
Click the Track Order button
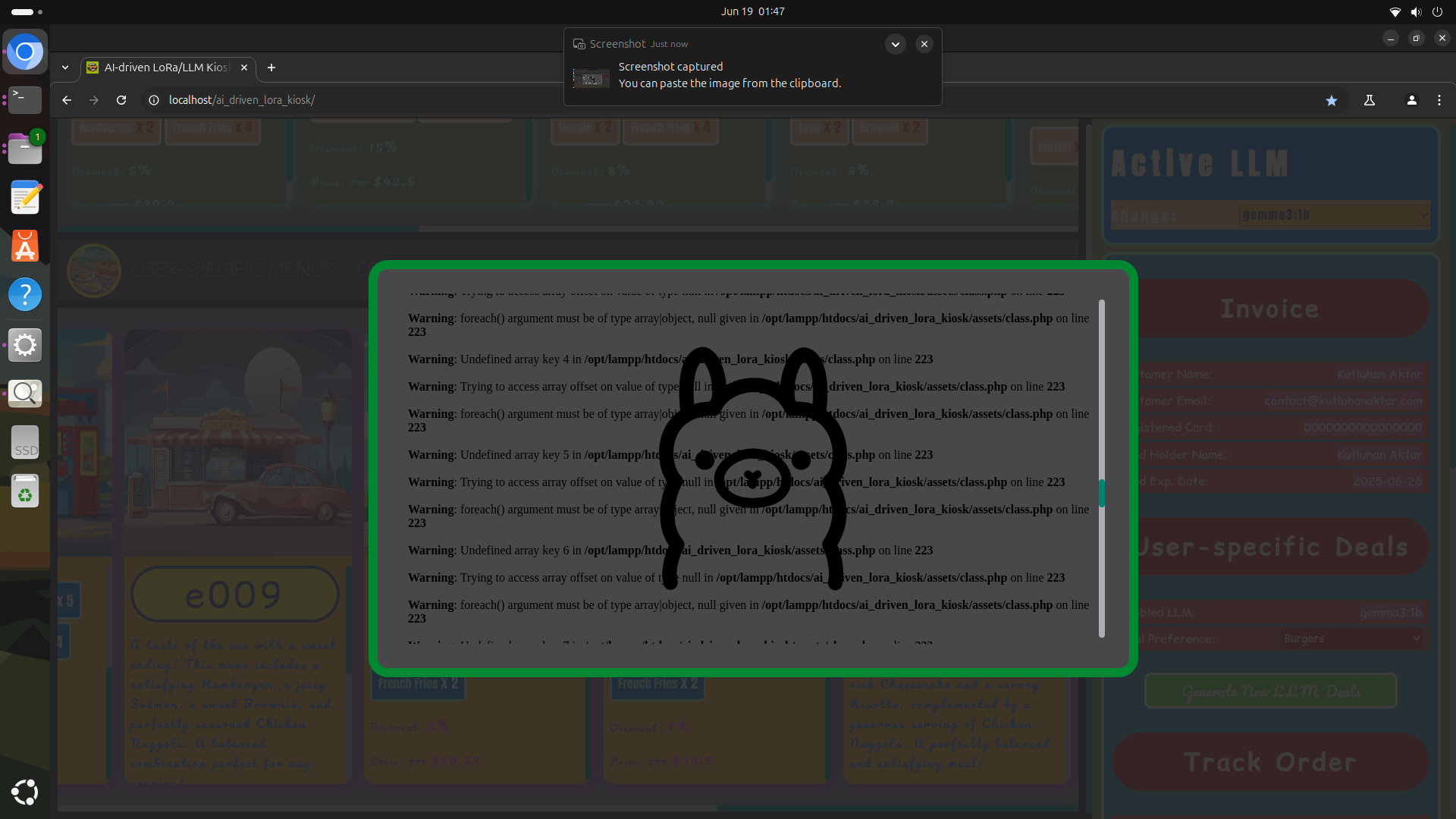[1271, 762]
